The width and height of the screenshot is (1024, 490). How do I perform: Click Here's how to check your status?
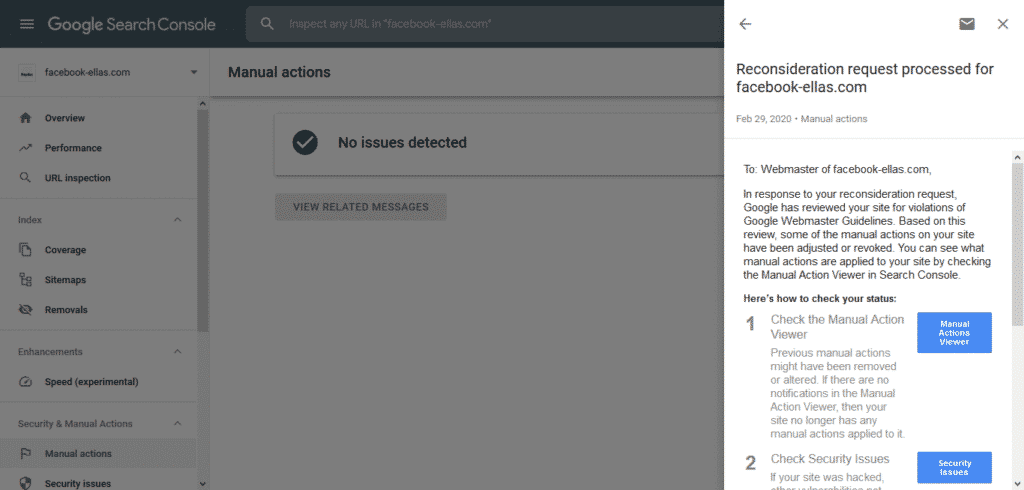(x=820, y=299)
